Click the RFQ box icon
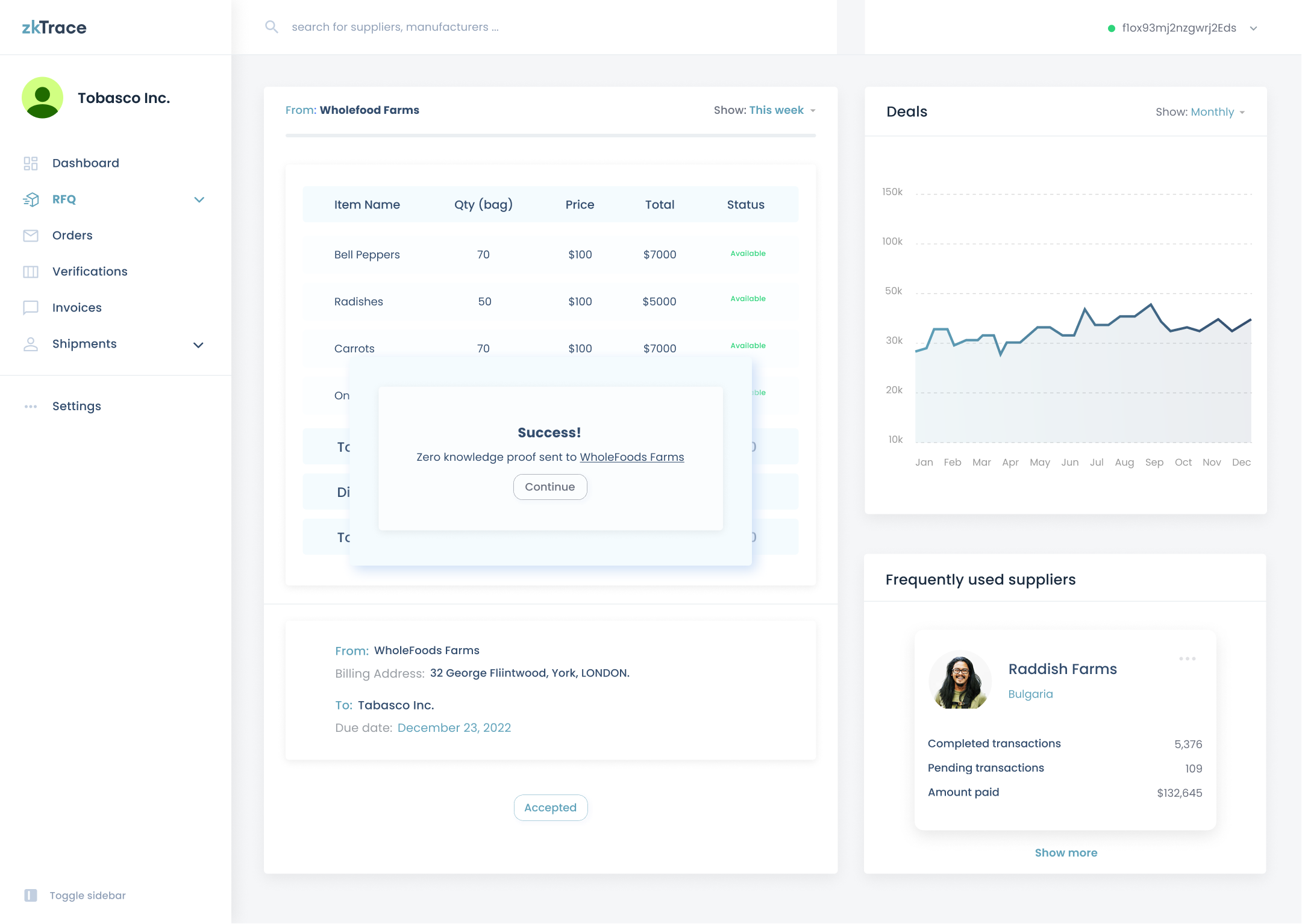 (31, 199)
